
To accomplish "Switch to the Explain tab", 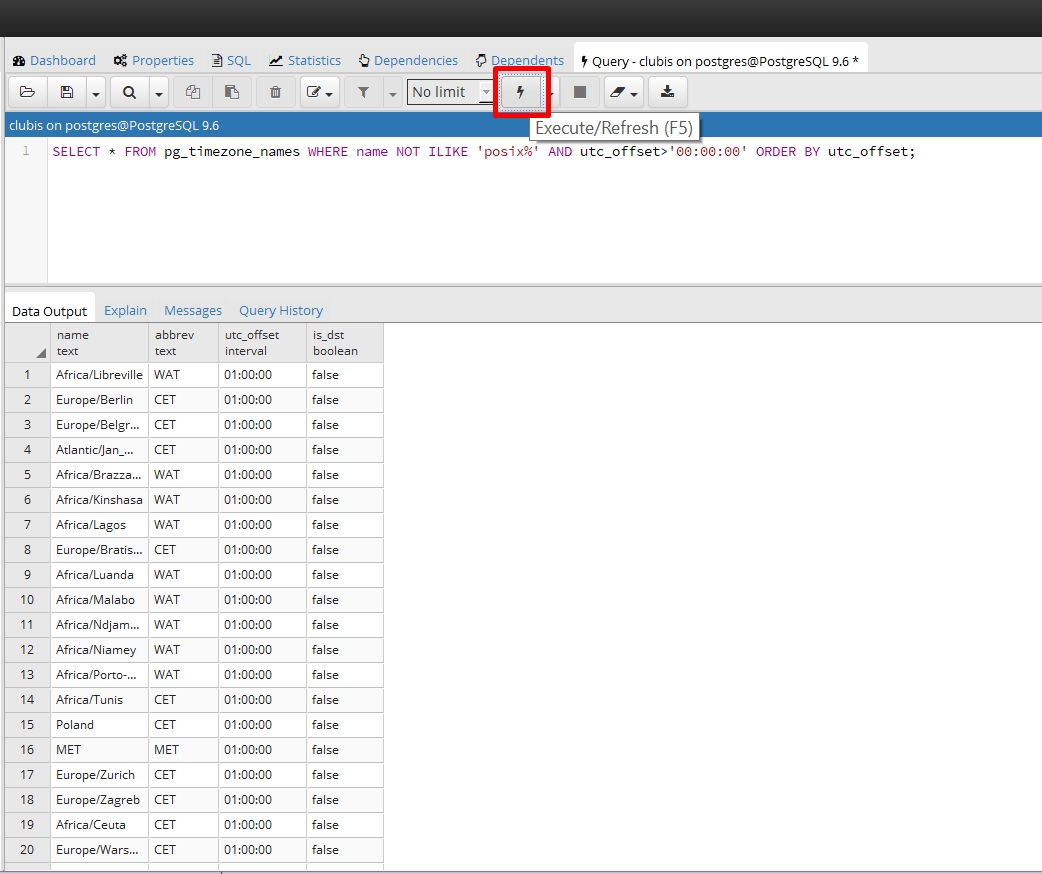I will (125, 310).
